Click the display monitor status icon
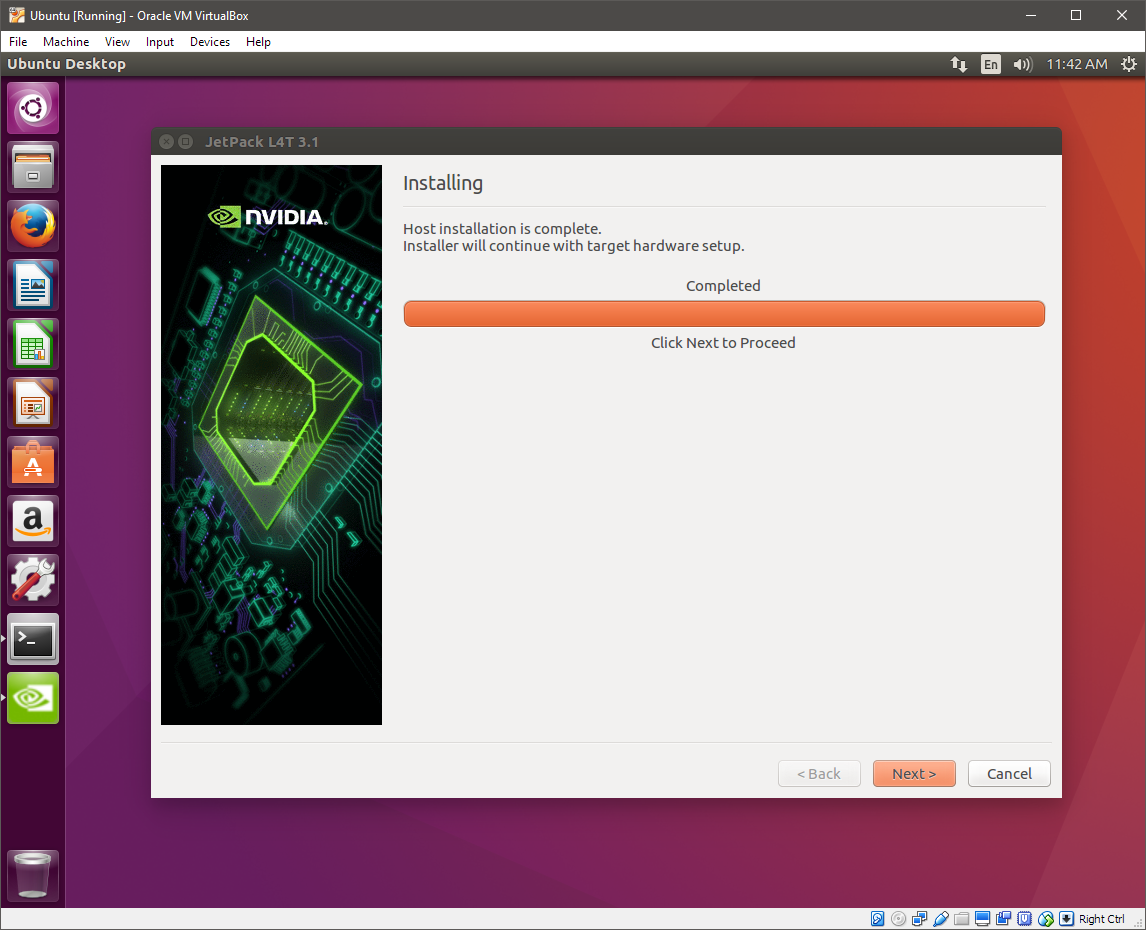The width and height of the screenshot is (1146, 930). point(983,919)
